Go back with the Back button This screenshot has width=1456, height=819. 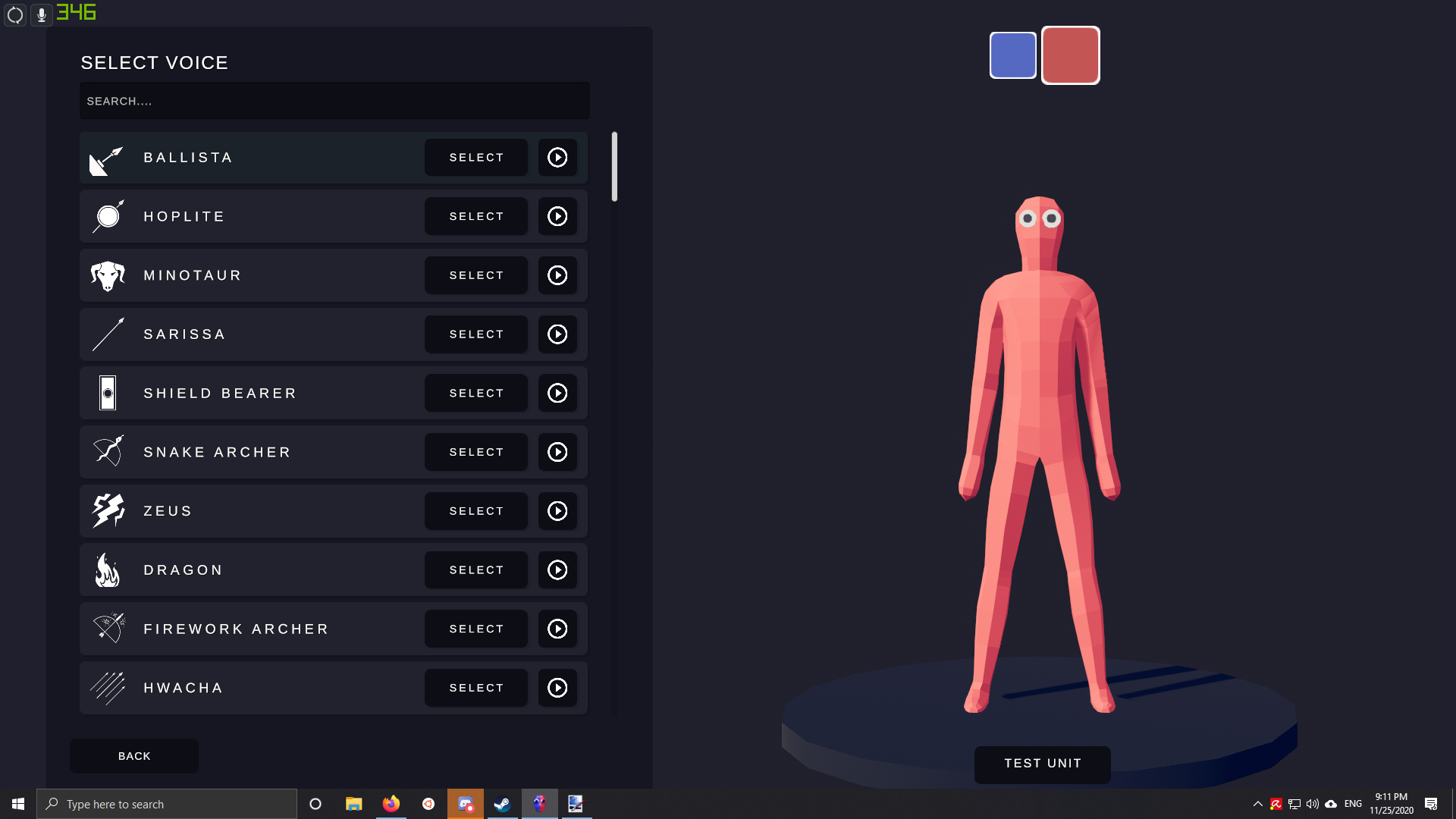point(134,756)
